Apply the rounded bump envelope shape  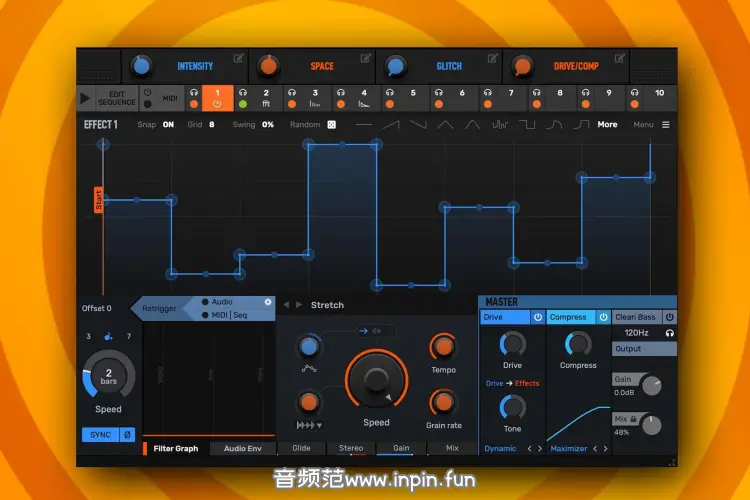click(x=554, y=125)
